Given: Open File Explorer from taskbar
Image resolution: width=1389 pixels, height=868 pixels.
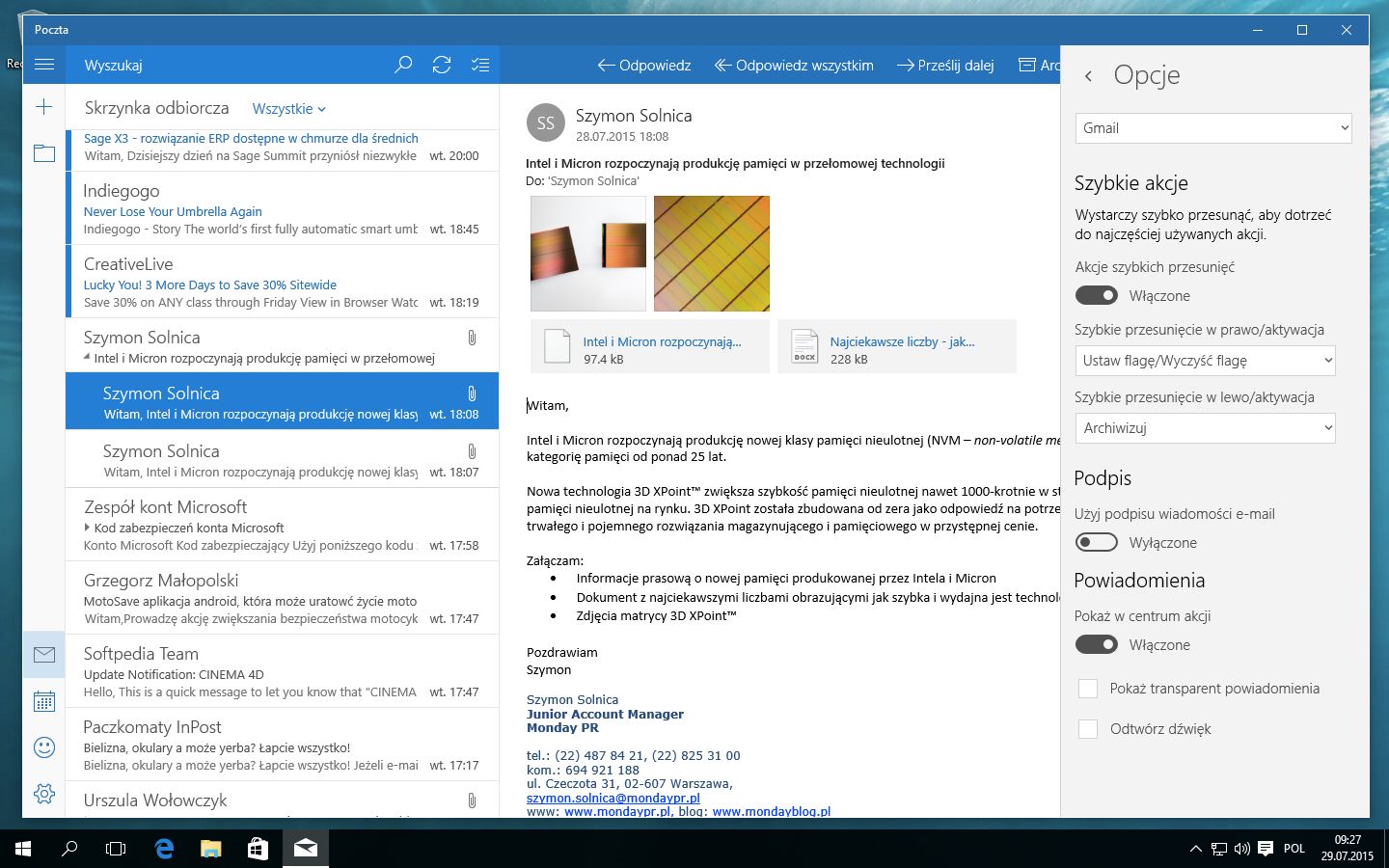Looking at the screenshot, I should click(210, 849).
